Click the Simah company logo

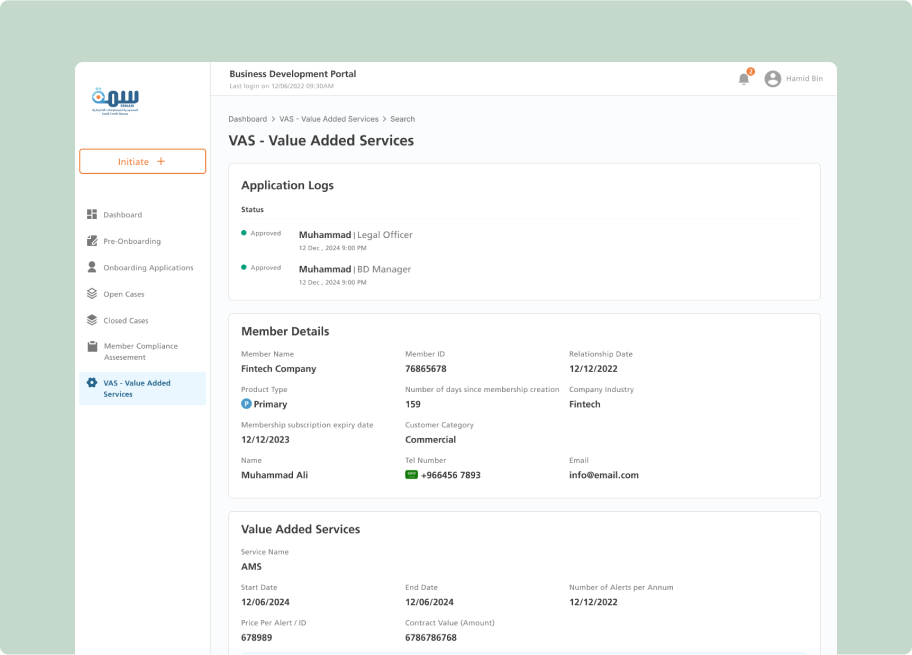point(115,101)
